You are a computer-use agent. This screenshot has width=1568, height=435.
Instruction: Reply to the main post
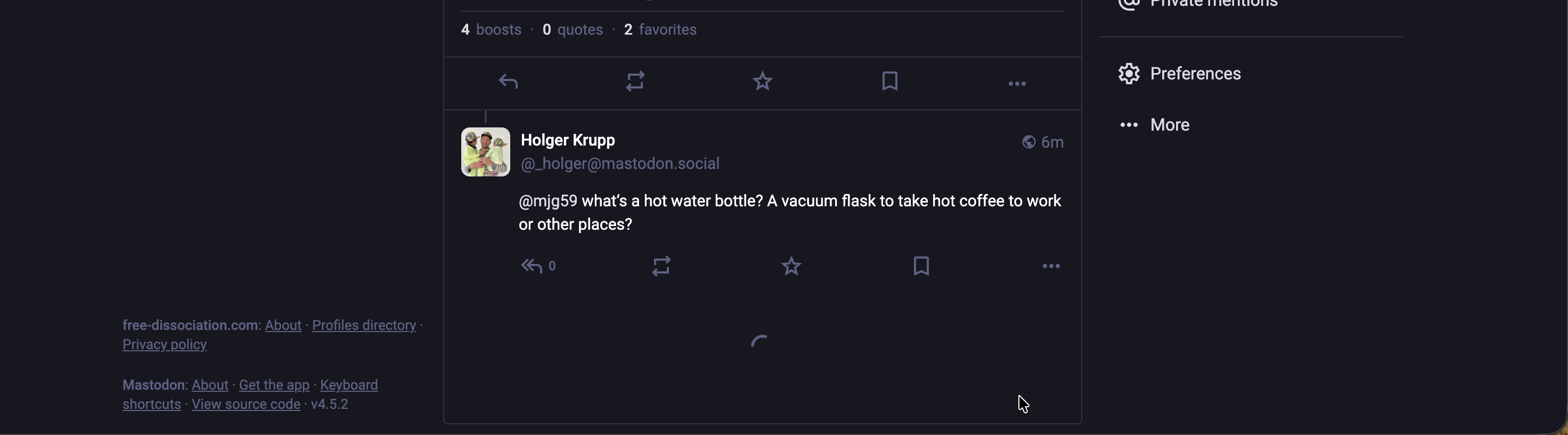click(508, 82)
